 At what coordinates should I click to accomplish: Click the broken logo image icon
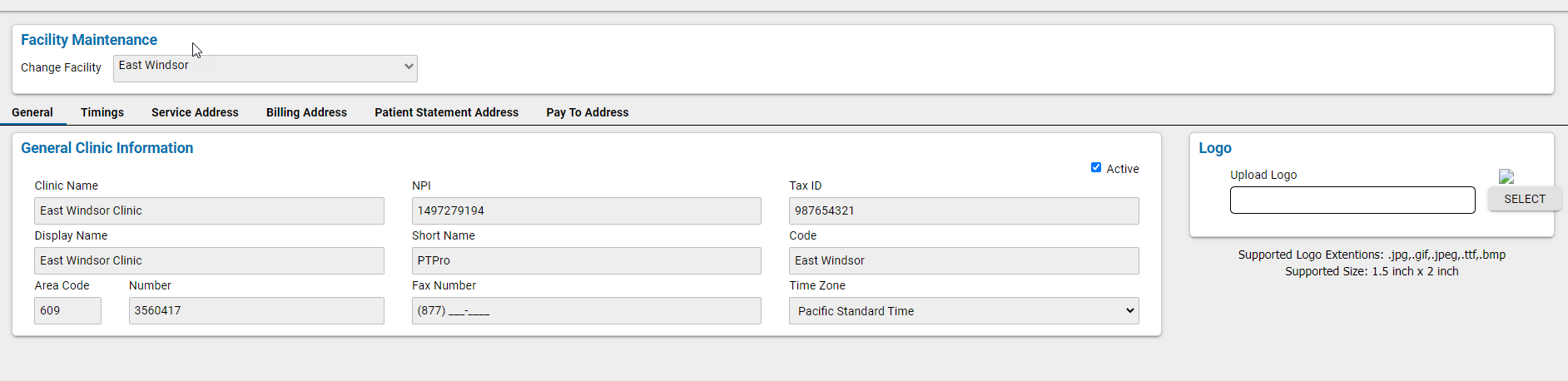pos(1506,176)
